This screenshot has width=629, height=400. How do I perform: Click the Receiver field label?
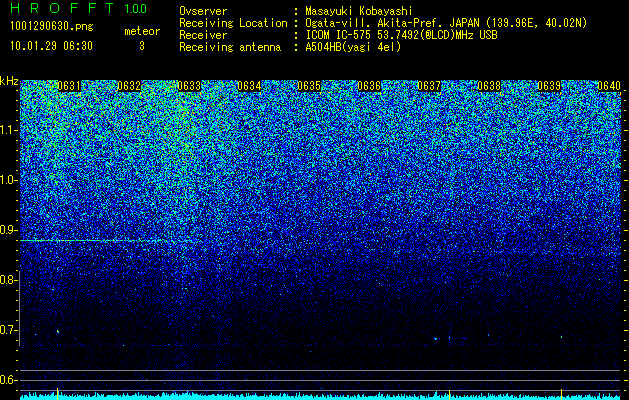203,35
